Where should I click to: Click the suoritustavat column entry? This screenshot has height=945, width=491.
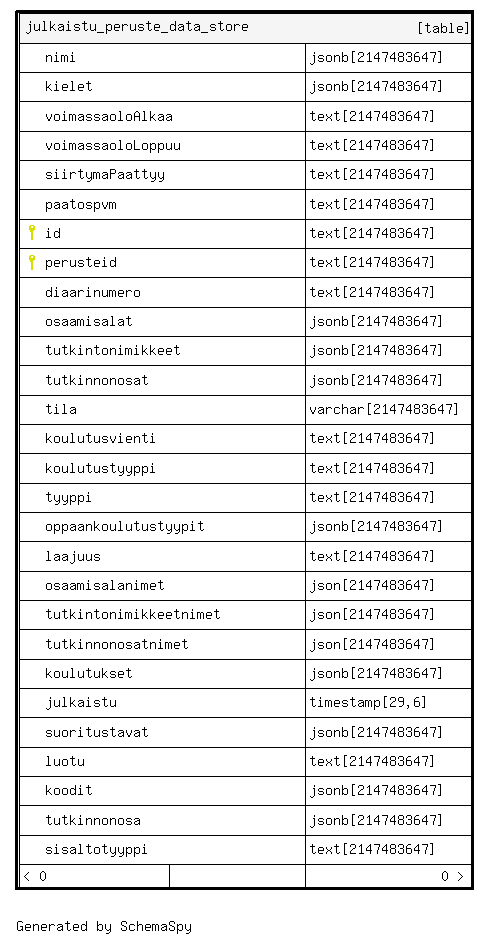click(163, 732)
